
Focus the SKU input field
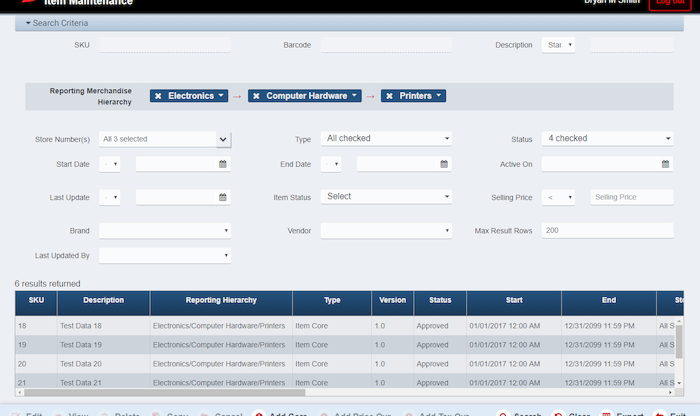165,45
